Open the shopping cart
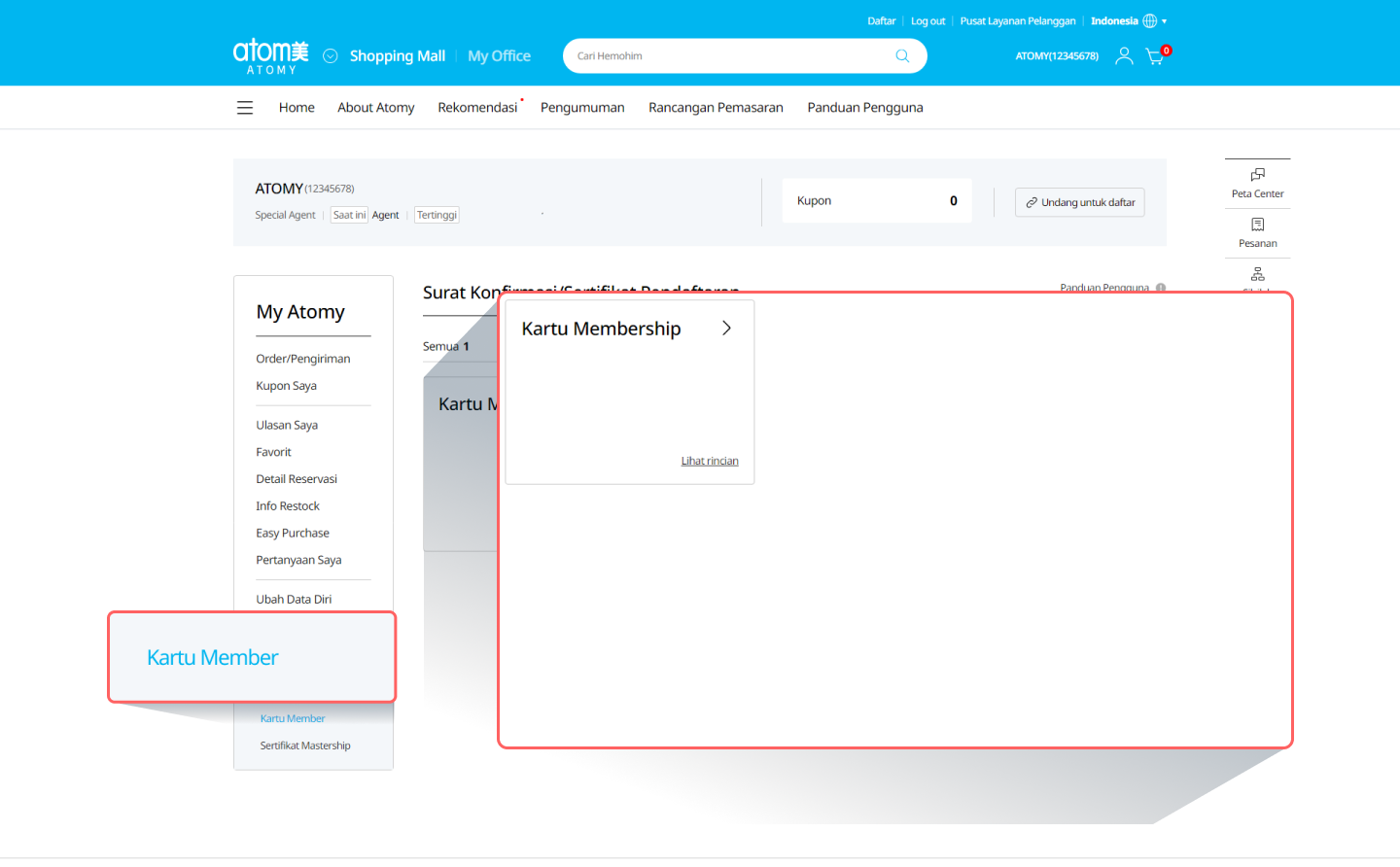1400x867 pixels. [x=1154, y=56]
